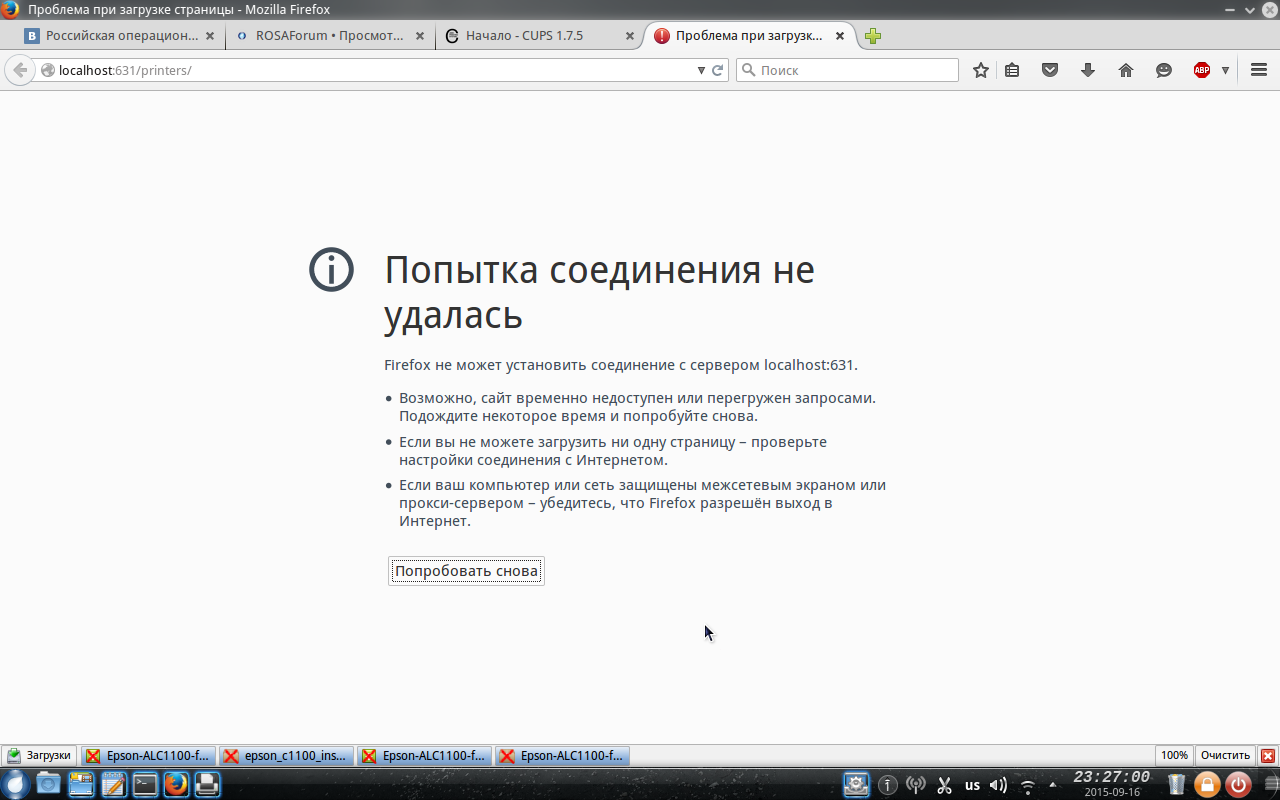Open the ROSA start menu launcher
The width and height of the screenshot is (1280, 800).
(x=17, y=784)
